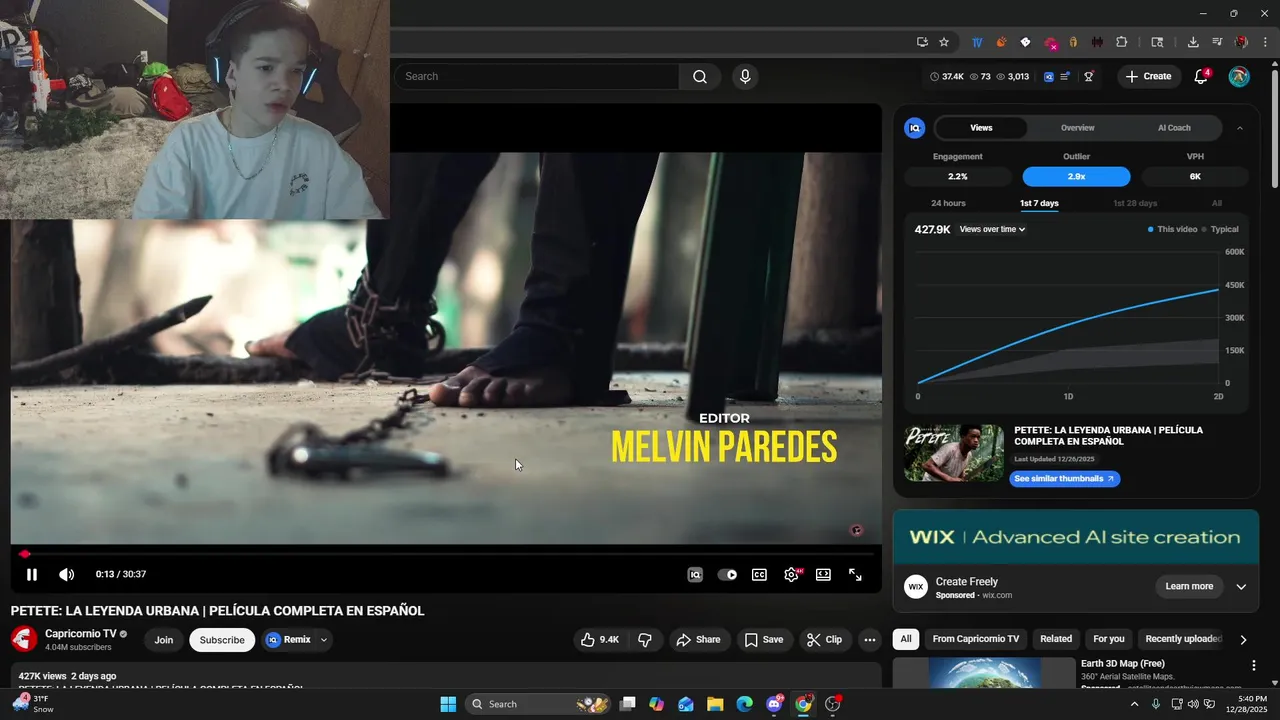
Task: Open the media control icon in toolbar
Action: [1217, 42]
